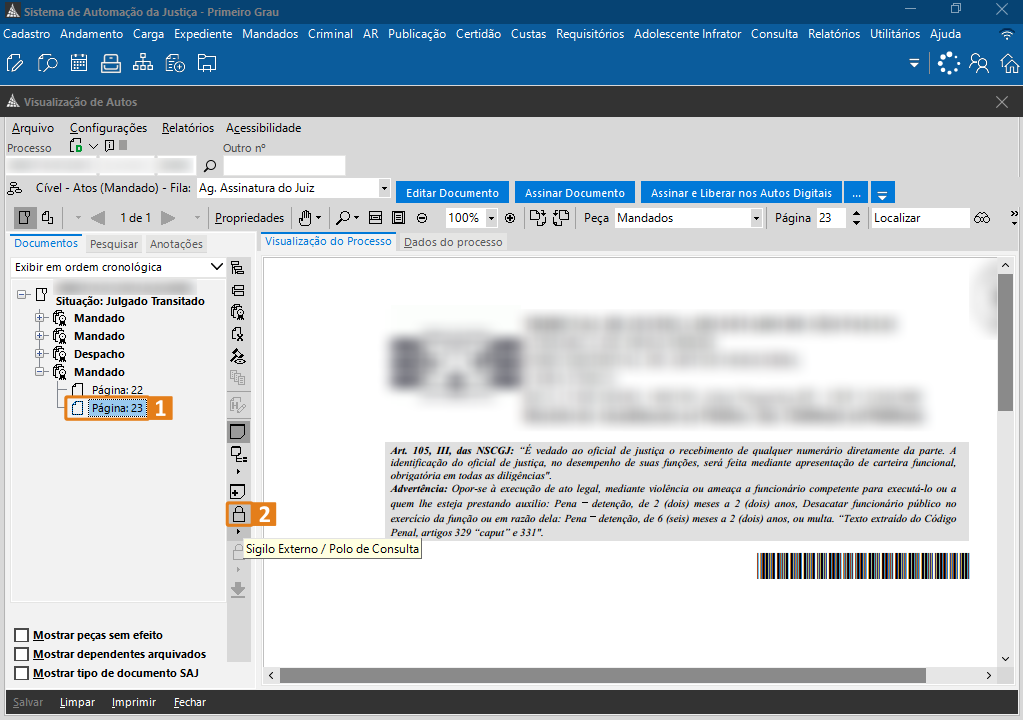
Task: Click the dotted circle loading icon
Action: pyautogui.click(x=949, y=63)
